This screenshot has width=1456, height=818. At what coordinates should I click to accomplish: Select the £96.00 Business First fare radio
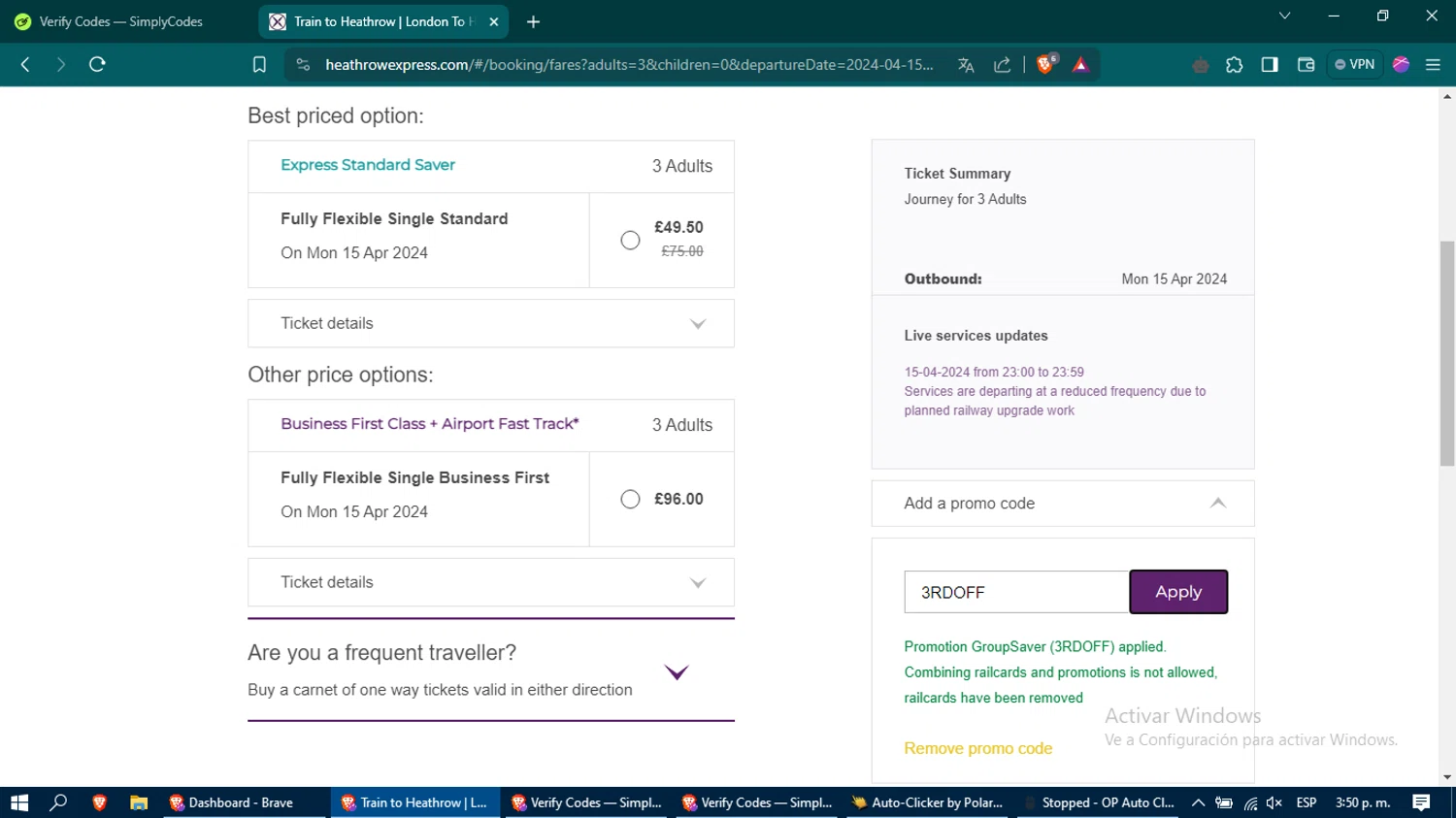[630, 499]
